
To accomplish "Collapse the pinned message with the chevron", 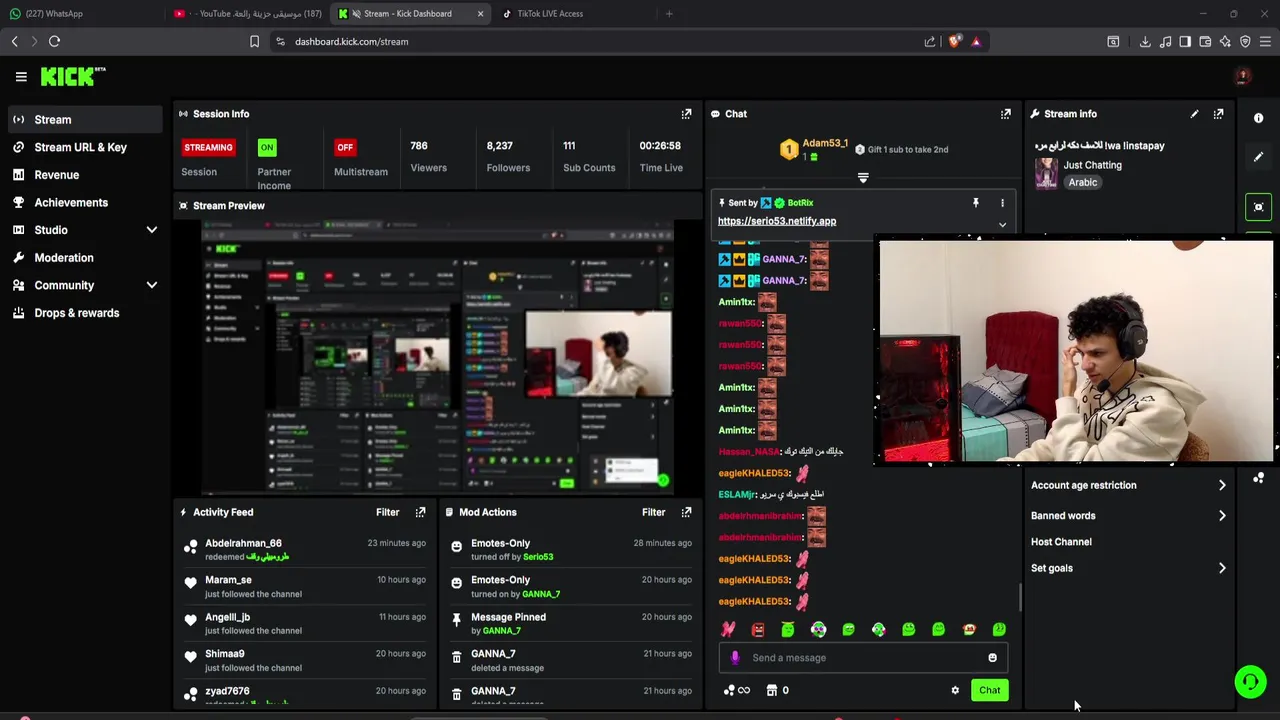I will (x=1002, y=225).
